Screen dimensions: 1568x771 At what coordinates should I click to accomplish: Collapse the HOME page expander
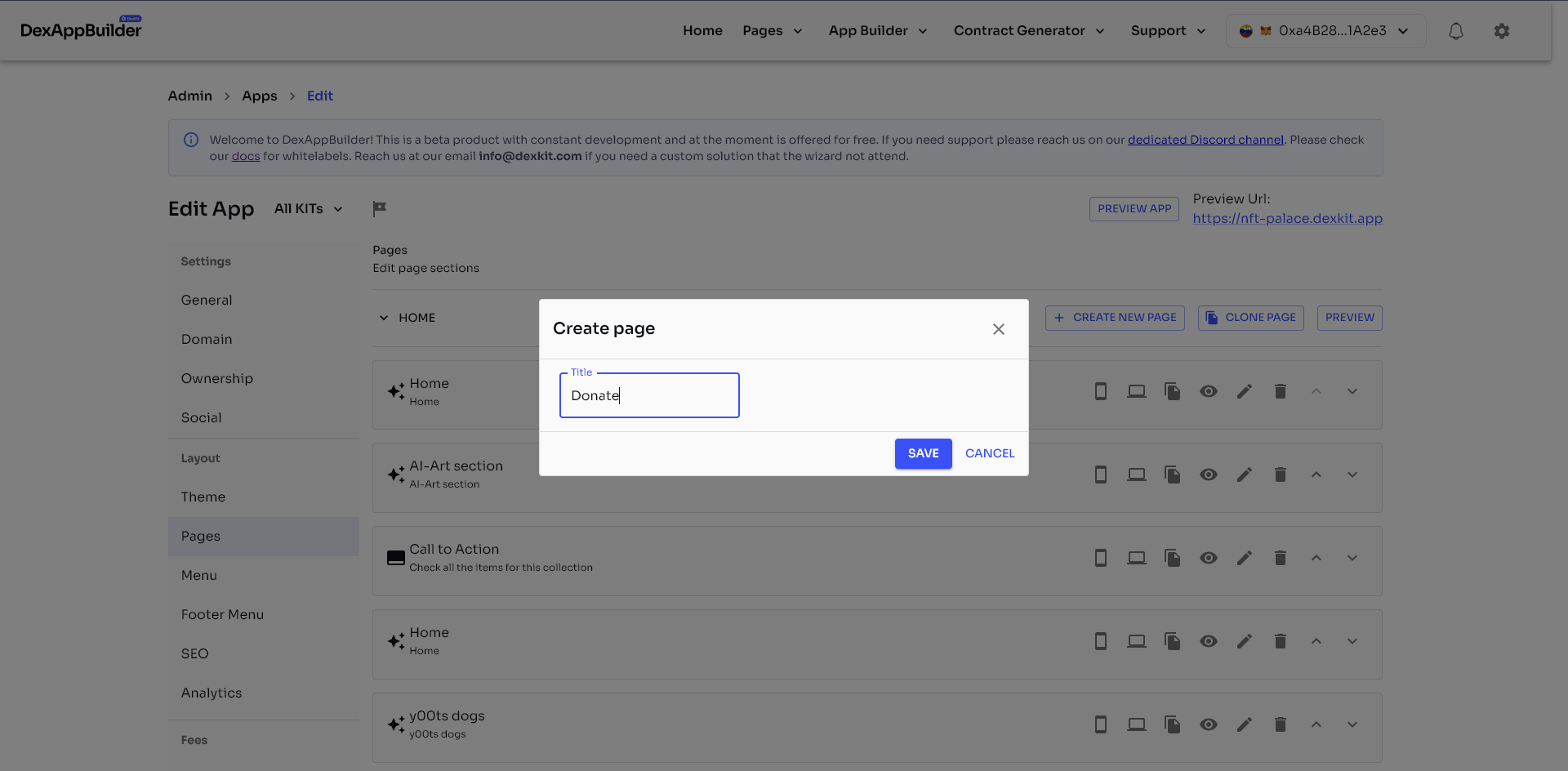click(384, 318)
